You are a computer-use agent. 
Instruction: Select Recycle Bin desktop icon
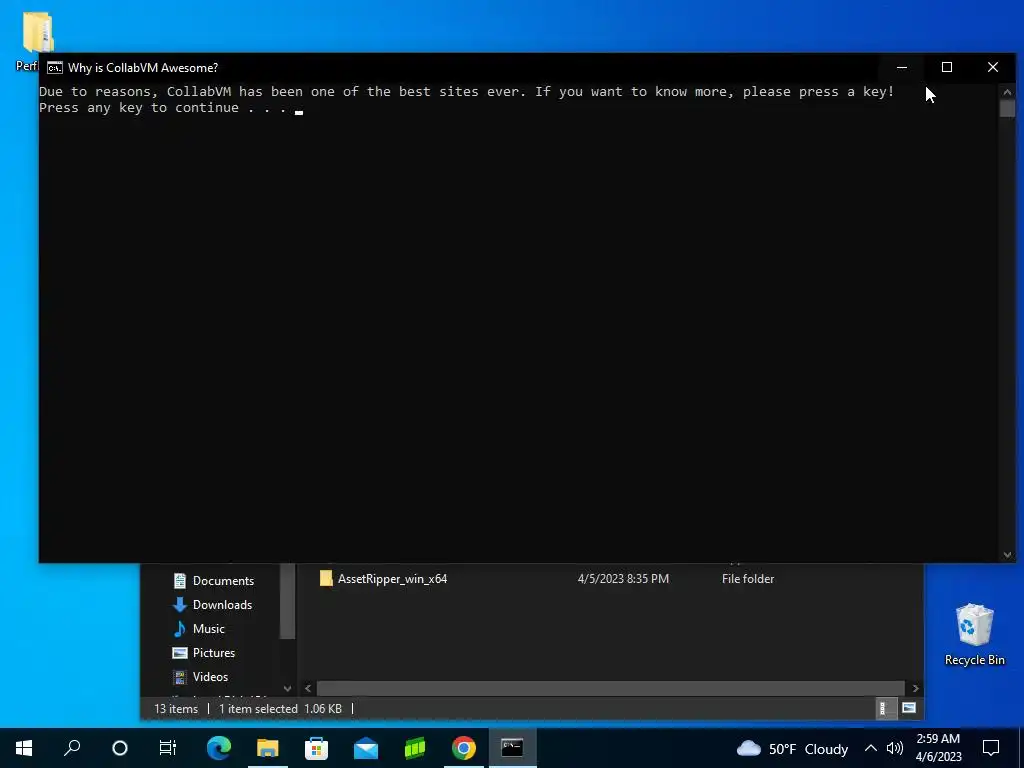point(974,634)
